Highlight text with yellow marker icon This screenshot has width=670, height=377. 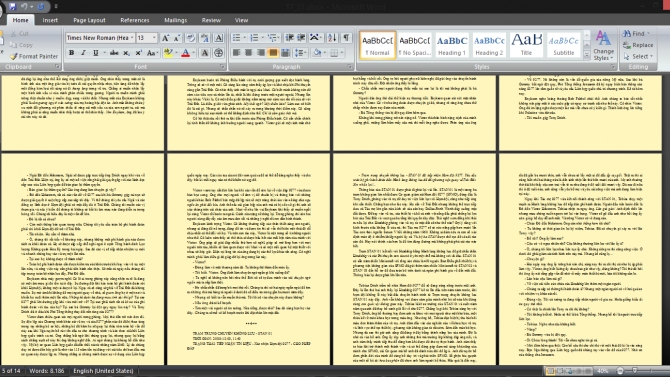(x=168, y=53)
